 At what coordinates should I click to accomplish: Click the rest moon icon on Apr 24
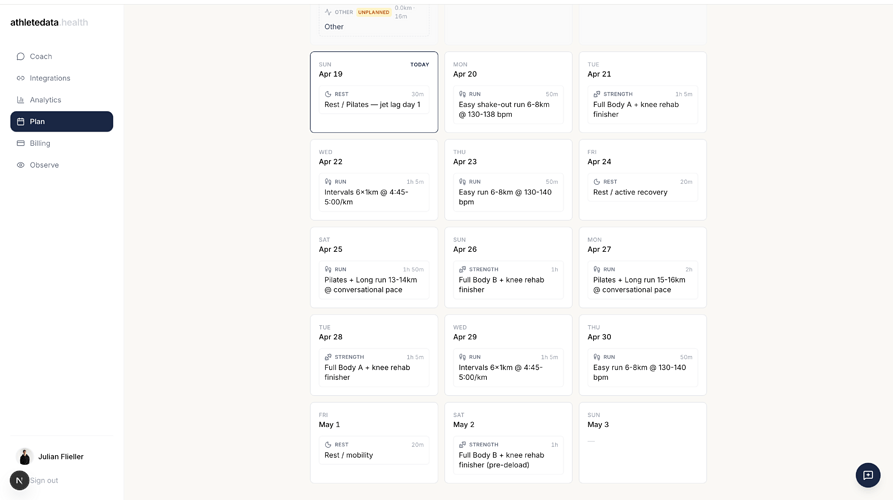pyautogui.click(x=597, y=182)
